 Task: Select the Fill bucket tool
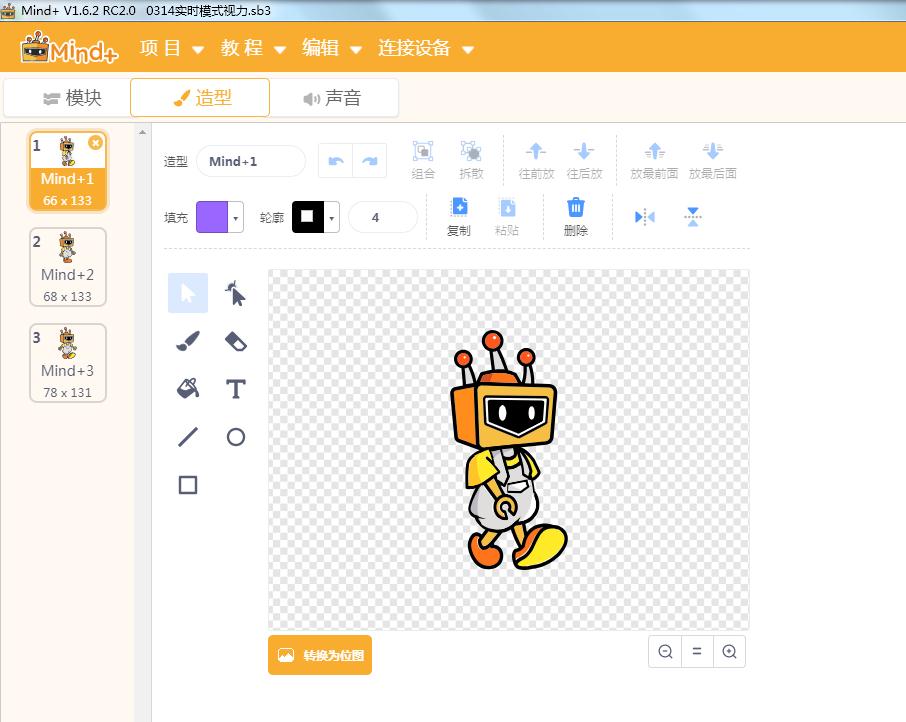(x=188, y=389)
